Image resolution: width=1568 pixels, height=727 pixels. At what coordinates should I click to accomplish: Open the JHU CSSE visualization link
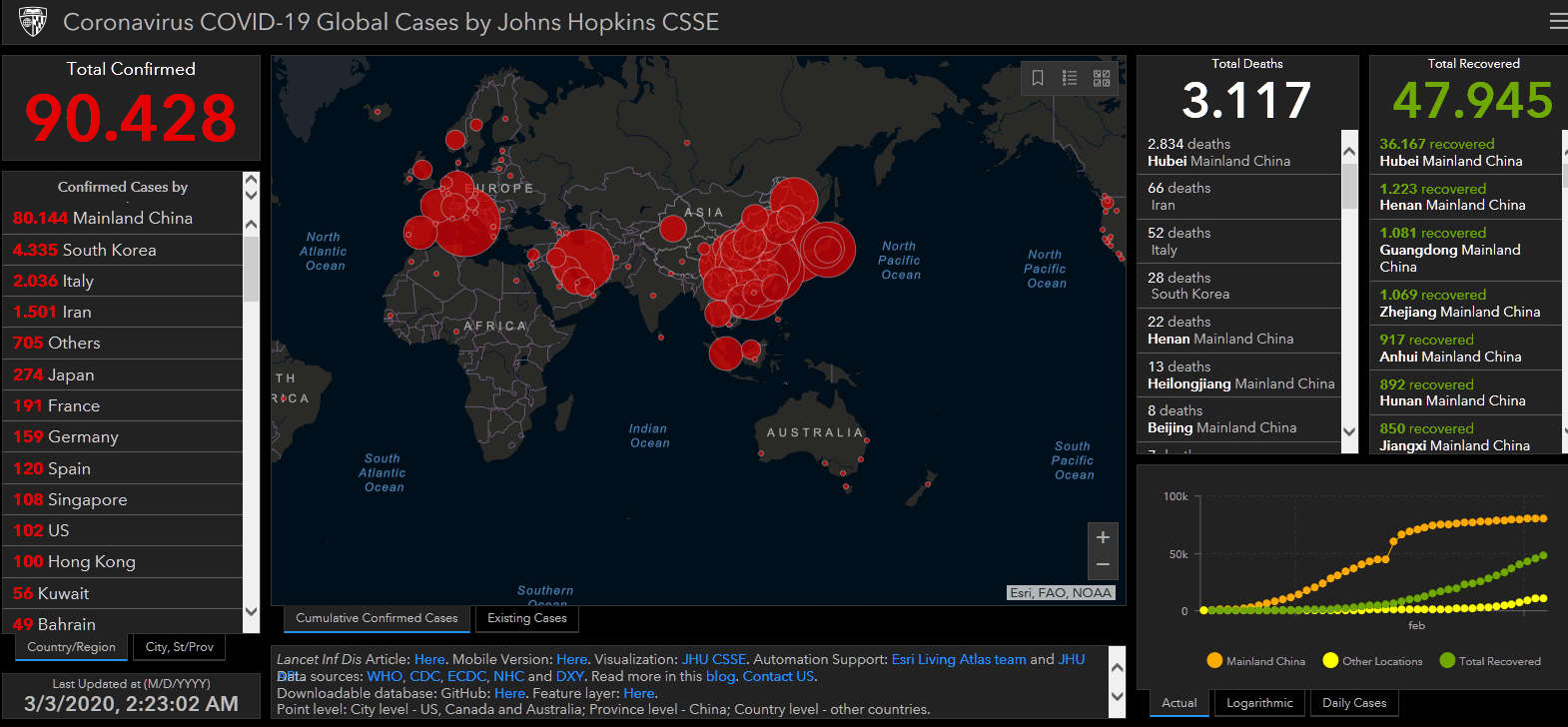pyautogui.click(x=714, y=659)
